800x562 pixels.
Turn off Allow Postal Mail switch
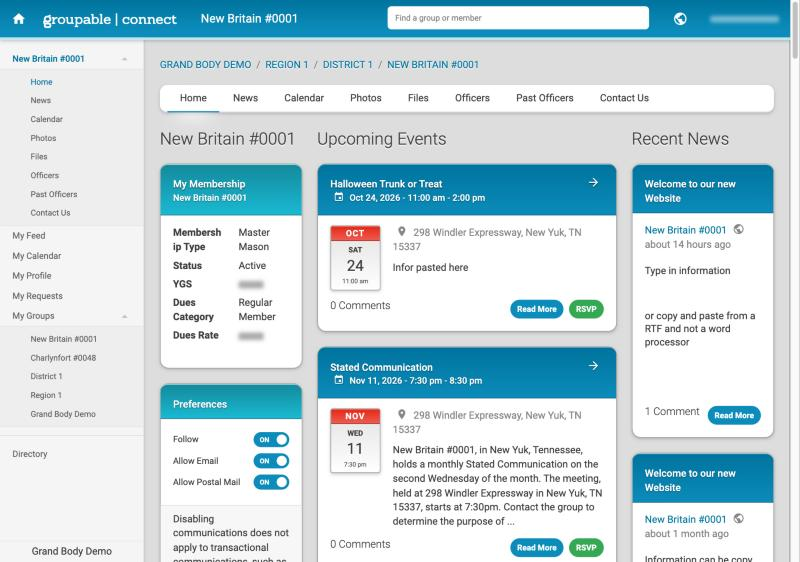pyautogui.click(x=271, y=482)
